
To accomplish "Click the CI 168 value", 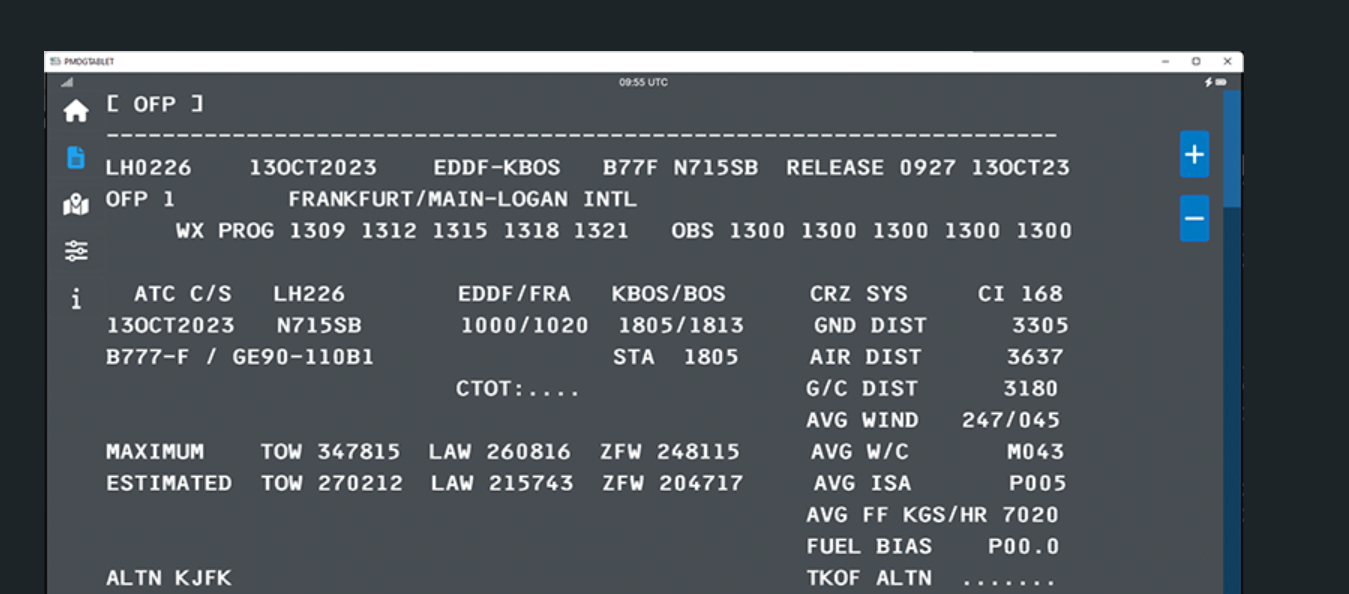I will click(x=1020, y=294).
